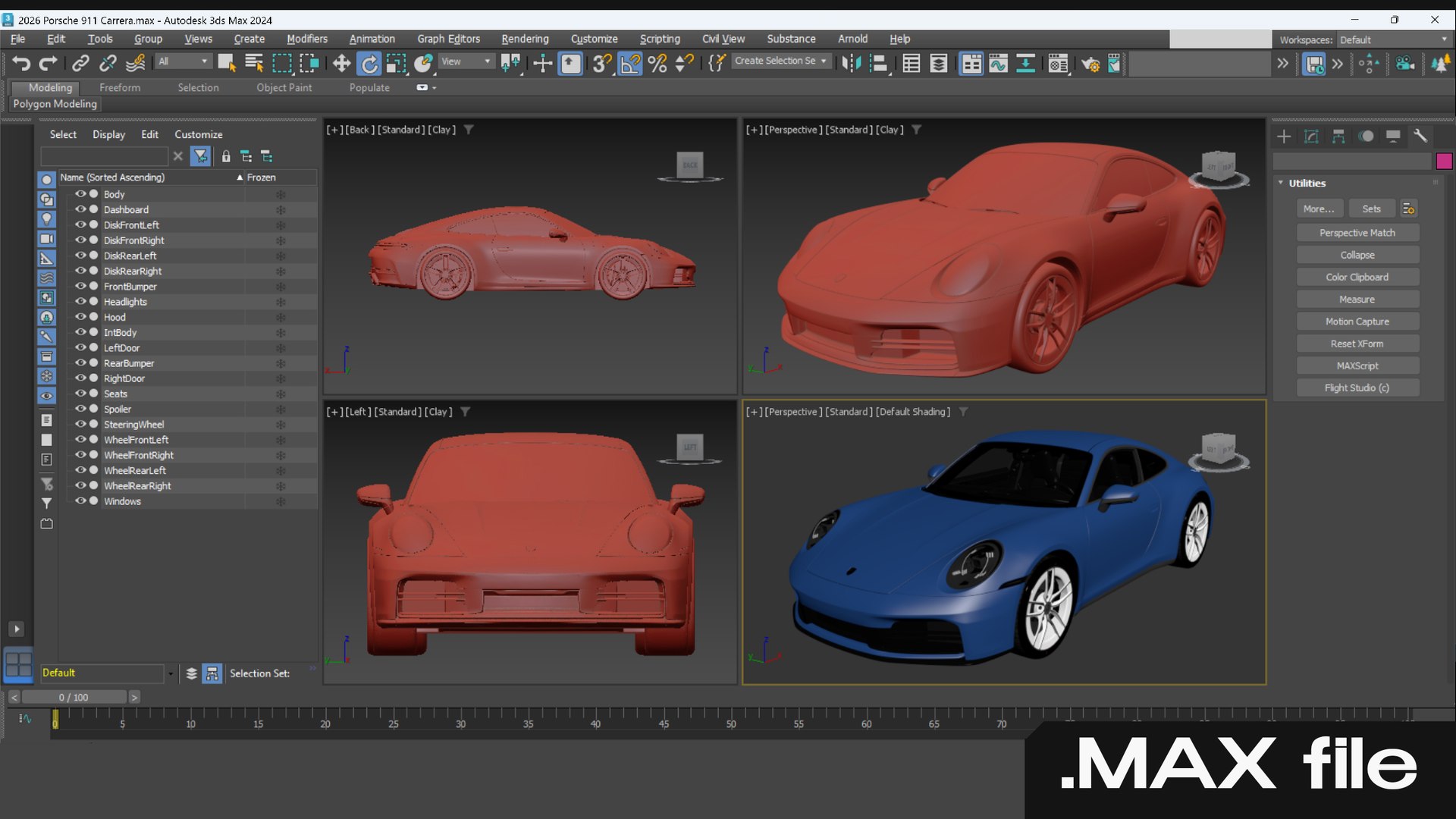Open the Rendering menu
The height and width of the screenshot is (819, 1456).
pos(525,39)
